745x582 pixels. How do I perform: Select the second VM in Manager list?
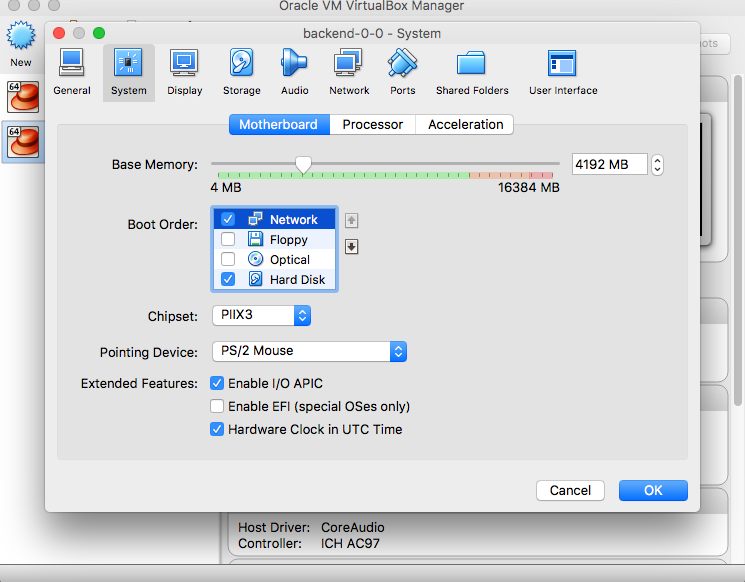tap(23, 142)
